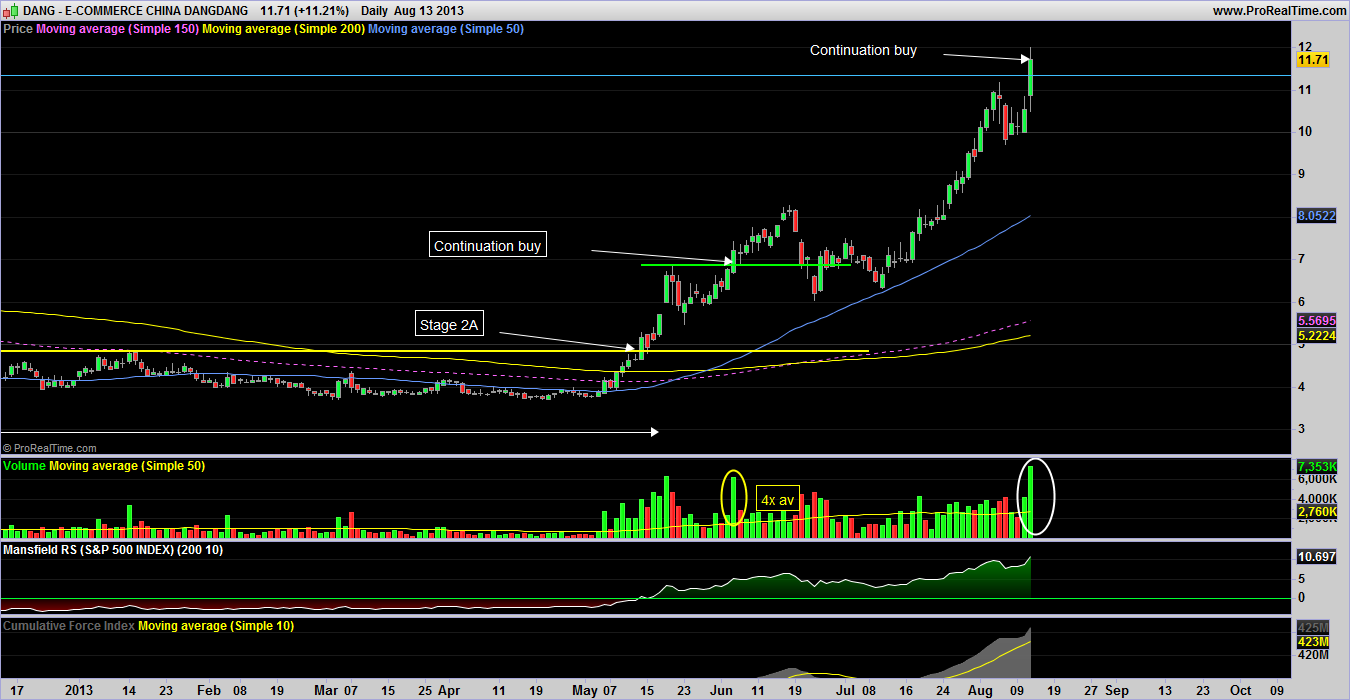Select the Cumulative Force Index label

[69, 625]
